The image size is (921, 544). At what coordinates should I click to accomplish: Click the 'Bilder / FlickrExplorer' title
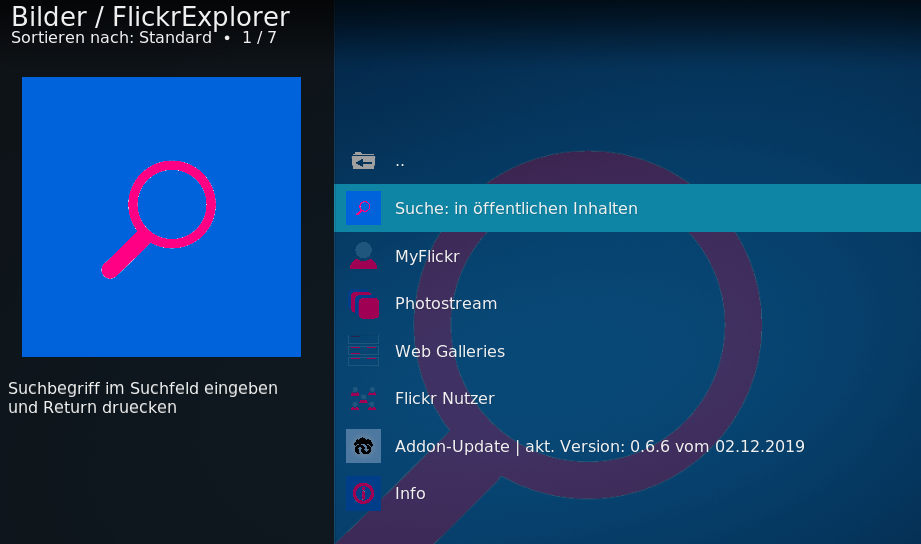(x=150, y=16)
